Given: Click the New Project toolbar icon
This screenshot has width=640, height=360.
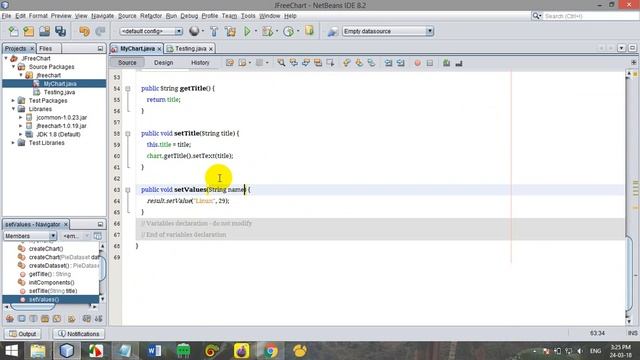Looking at the screenshot, I should [29, 31].
